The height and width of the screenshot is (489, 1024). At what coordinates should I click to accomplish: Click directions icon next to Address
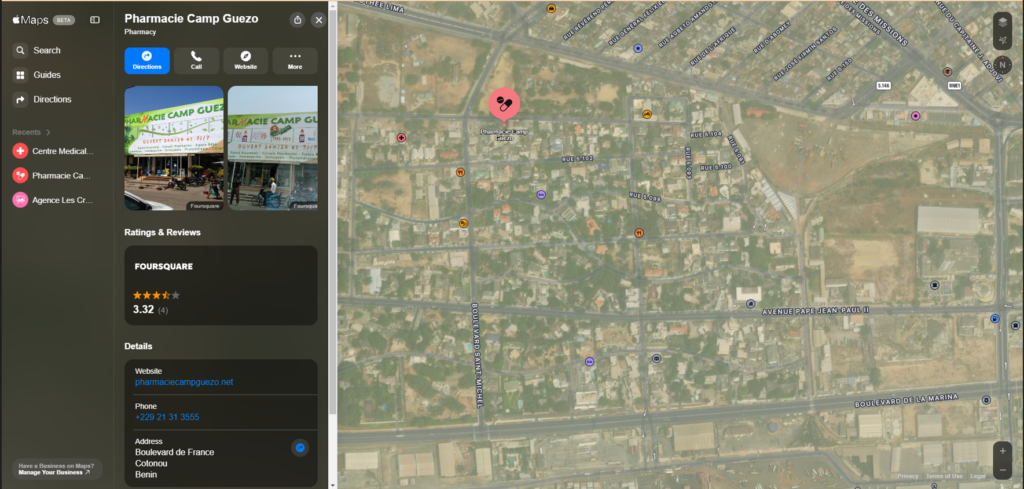[x=299, y=448]
